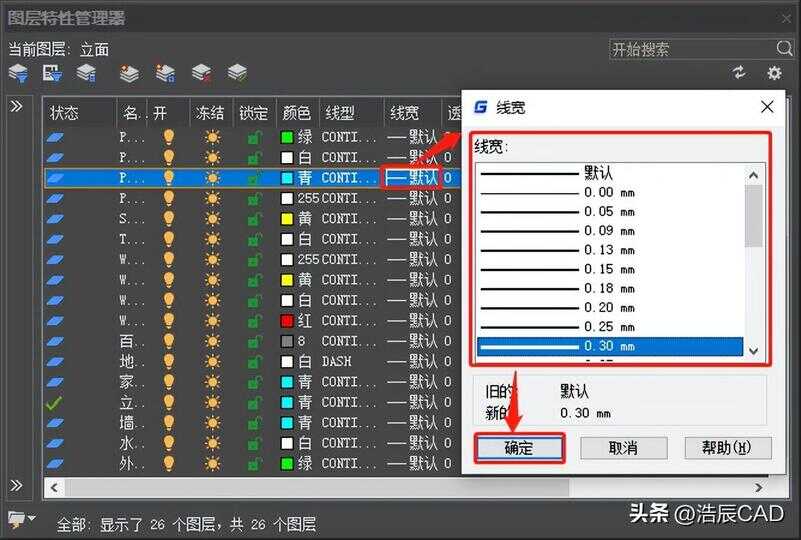Click the first layer filter icon in toolbar
The height and width of the screenshot is (540, 801).
[18, 73]
